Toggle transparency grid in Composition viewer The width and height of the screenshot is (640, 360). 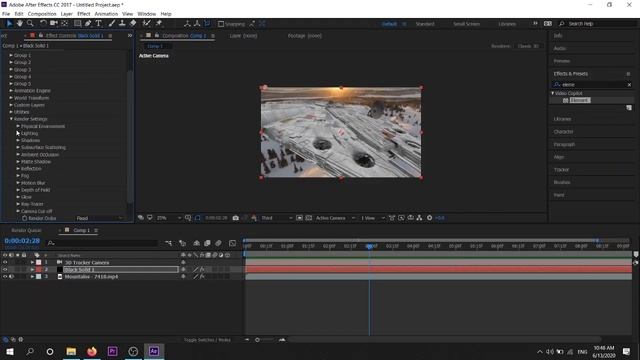pyautogui.click(x=309, y=218)
